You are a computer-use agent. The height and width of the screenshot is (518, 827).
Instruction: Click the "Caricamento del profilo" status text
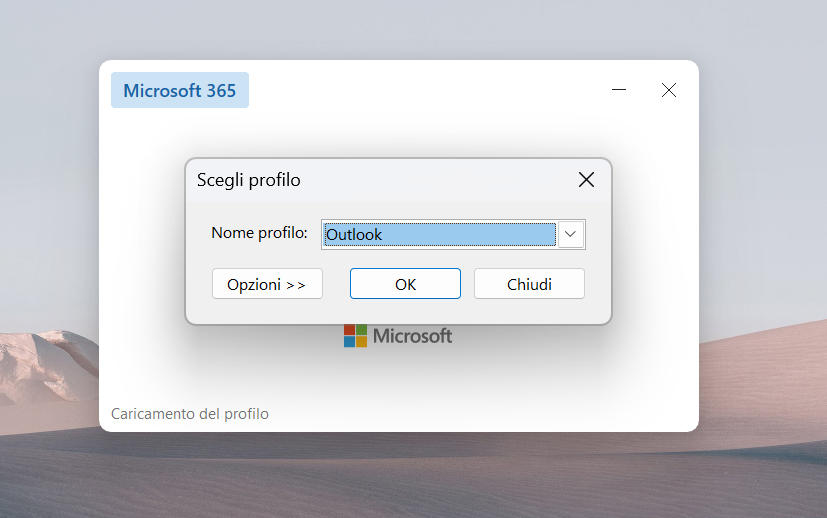click(x=190, y=414)
